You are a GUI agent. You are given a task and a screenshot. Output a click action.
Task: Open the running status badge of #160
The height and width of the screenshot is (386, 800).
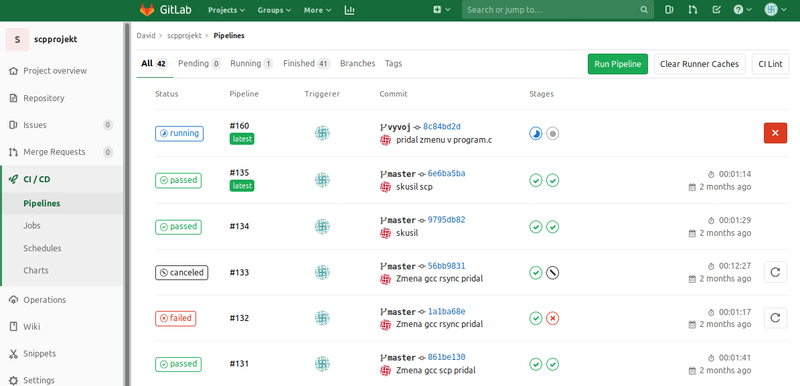click(179, 134)
